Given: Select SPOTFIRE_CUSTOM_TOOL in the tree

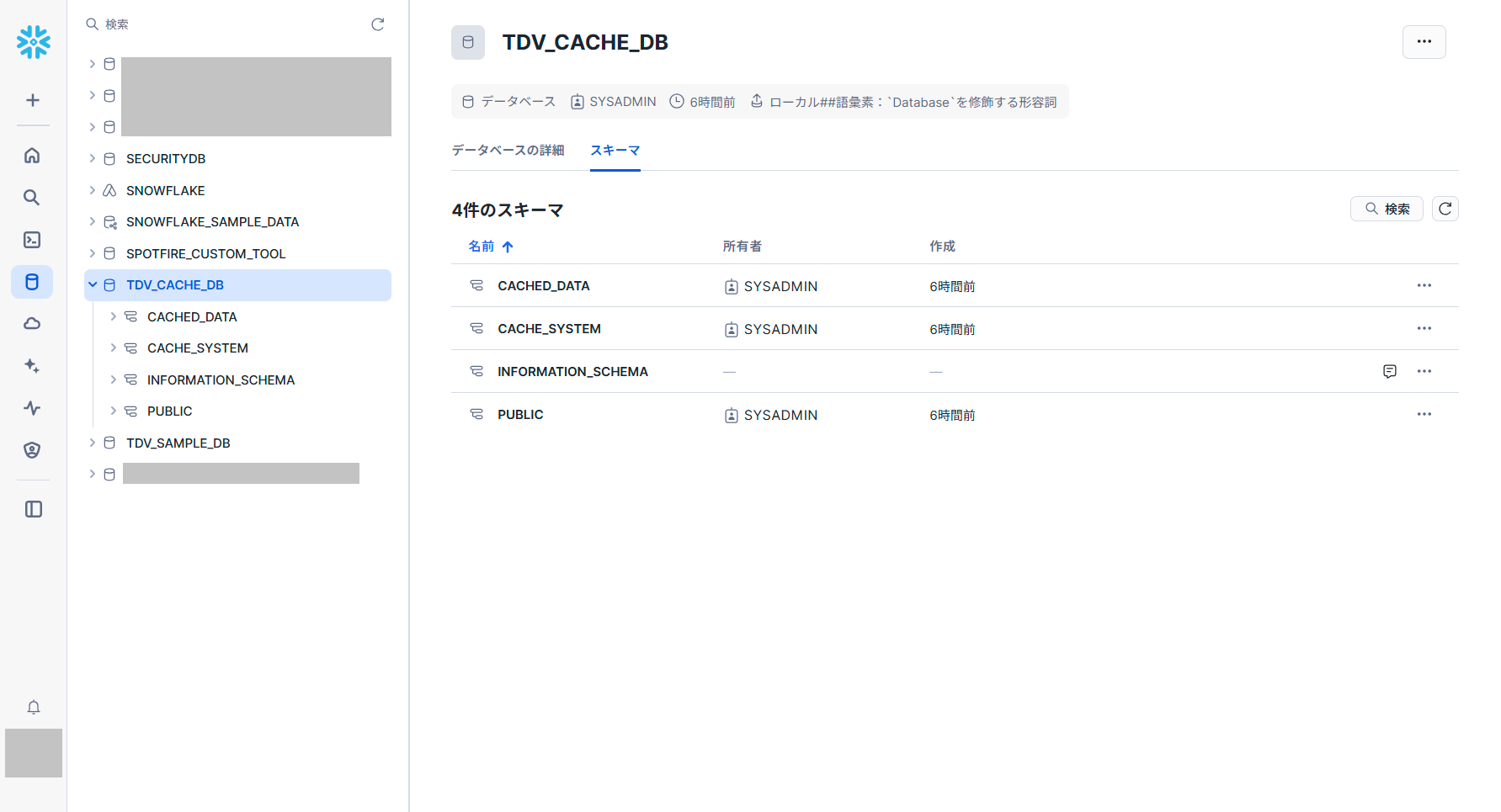Looking at the screenshot, I should pos(206,253).
